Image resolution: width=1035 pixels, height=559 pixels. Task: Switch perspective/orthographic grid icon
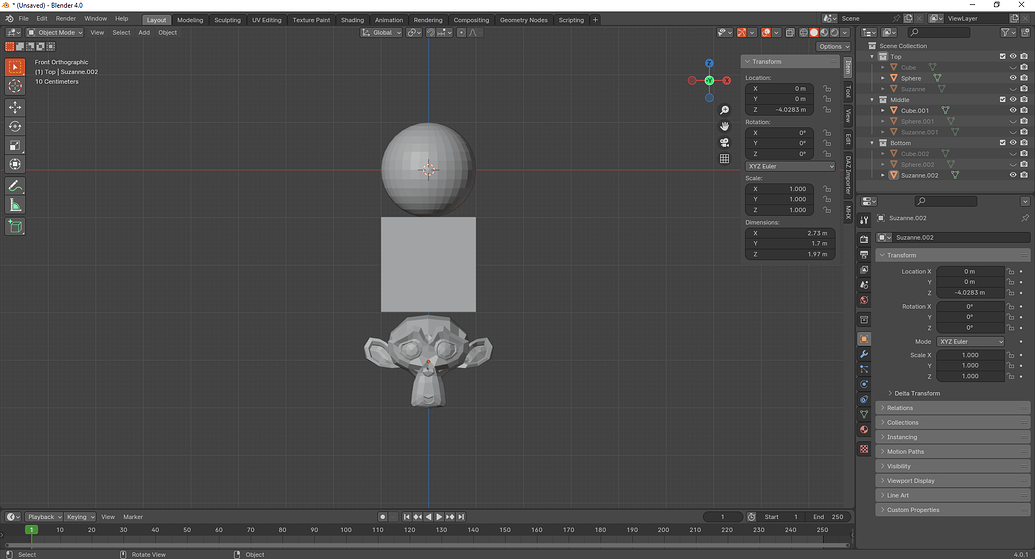tap(724, 158)
